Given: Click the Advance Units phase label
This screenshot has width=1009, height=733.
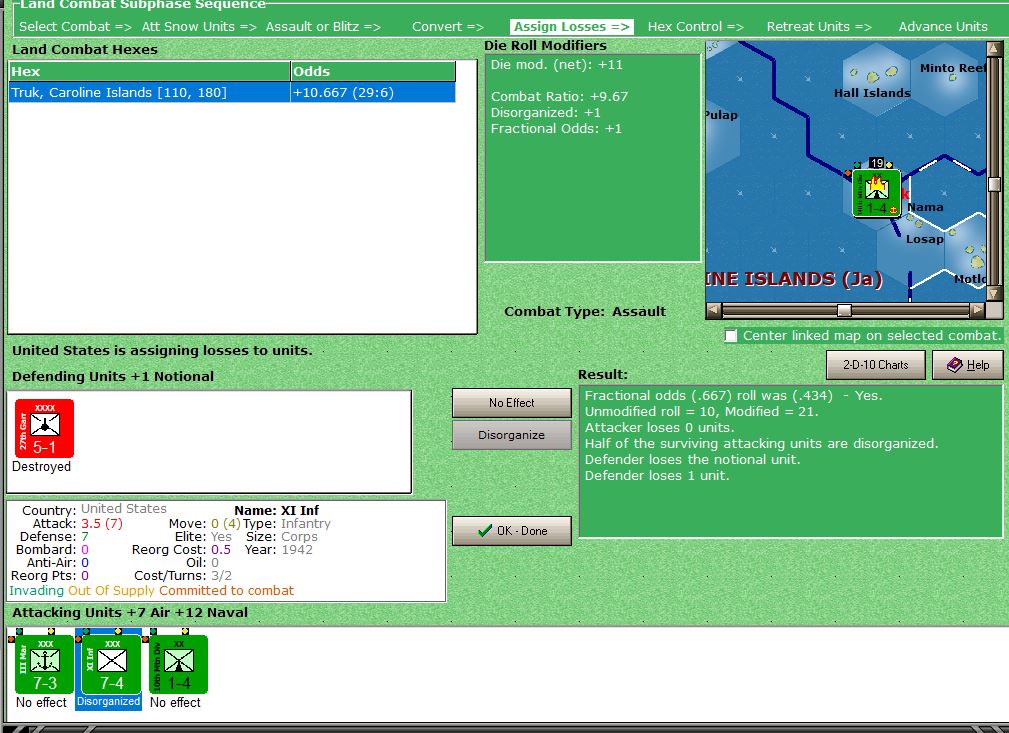Looking at the screenshot, I should 941,26.
